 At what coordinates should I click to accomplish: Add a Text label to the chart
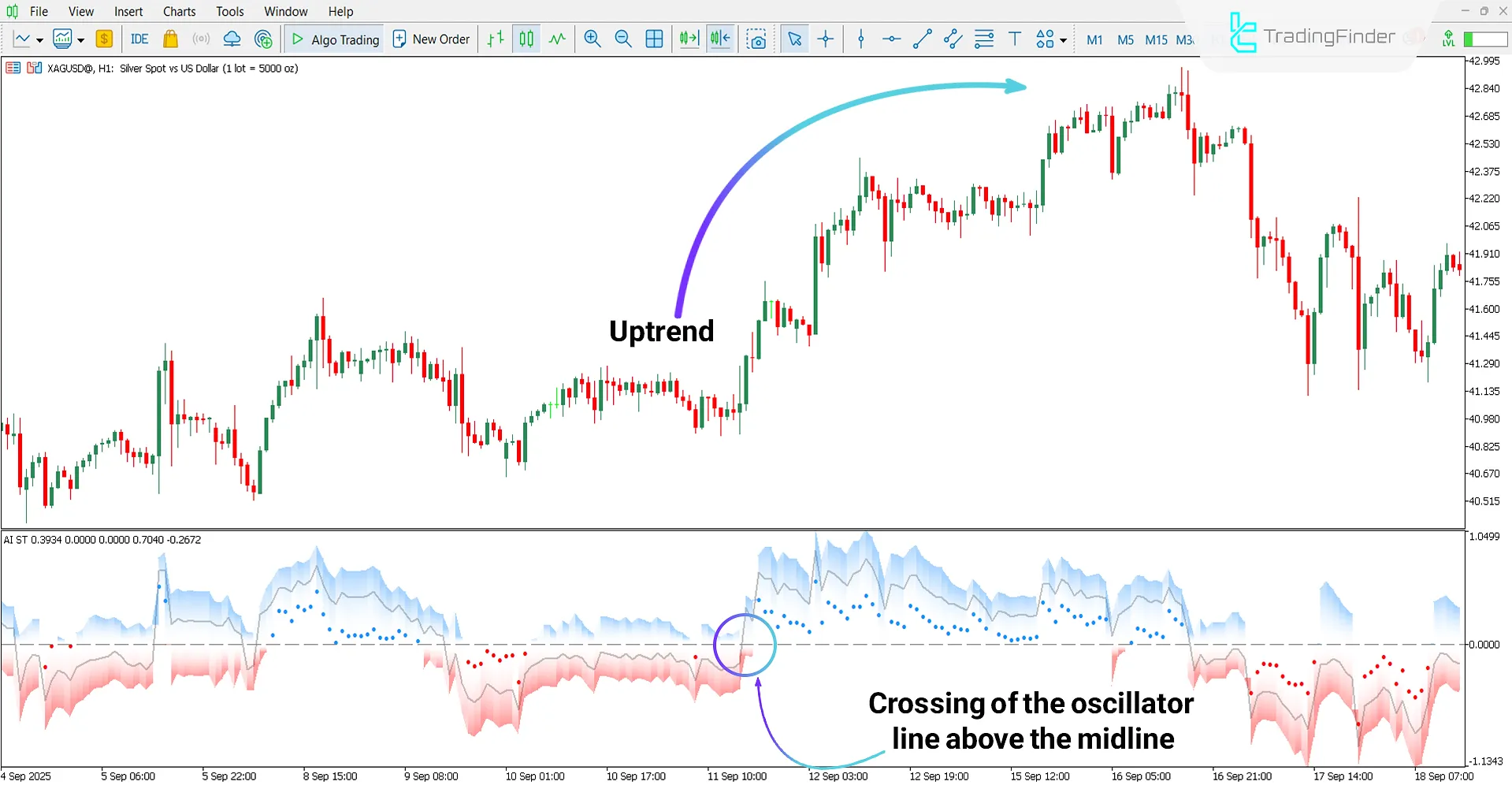coord(1014,39)
